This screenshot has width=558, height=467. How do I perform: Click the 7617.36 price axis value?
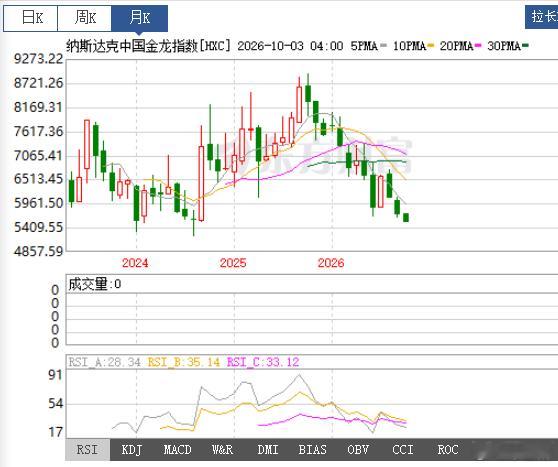[x=38, y=131]
